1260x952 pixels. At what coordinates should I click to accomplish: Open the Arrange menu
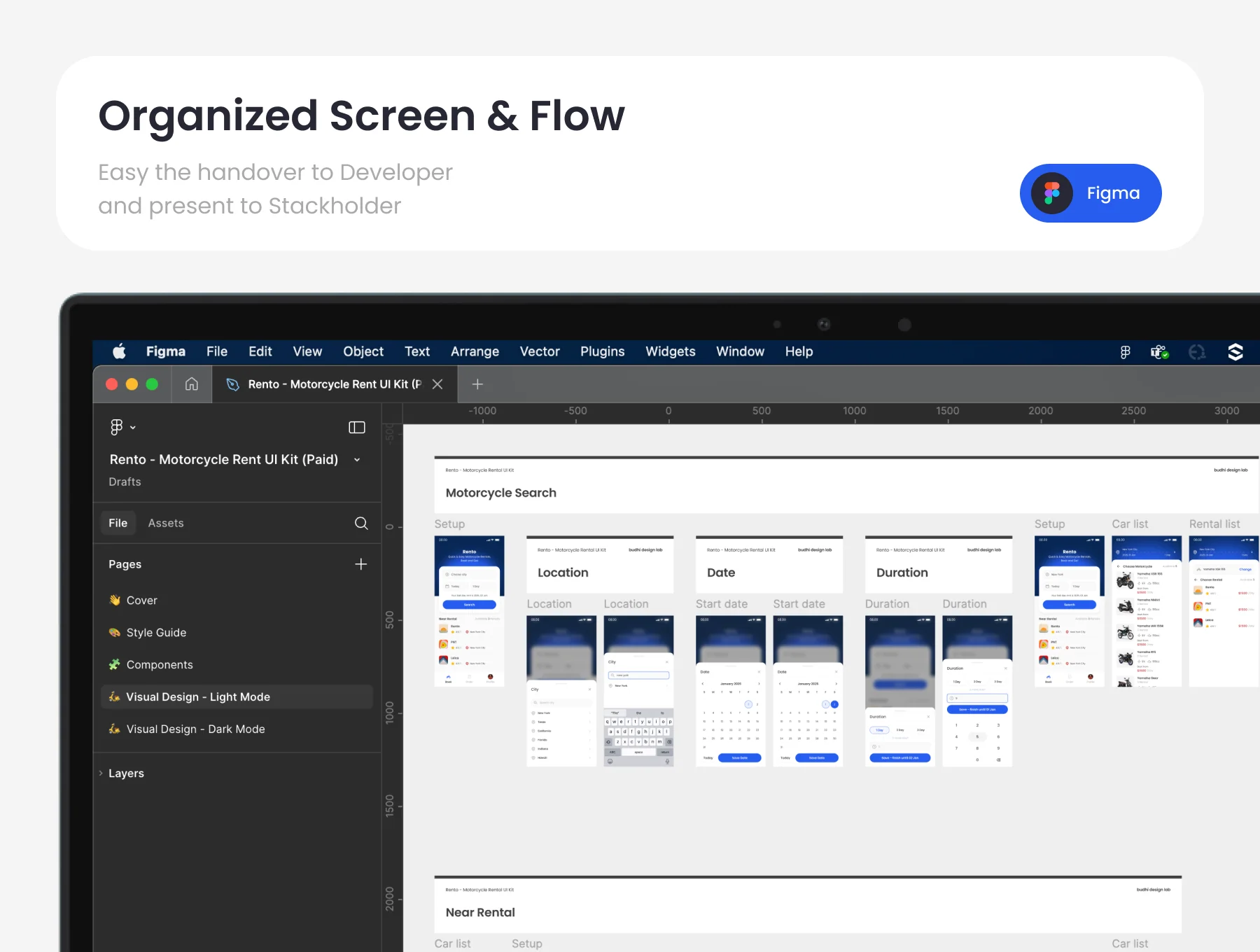tap(475, 351)
